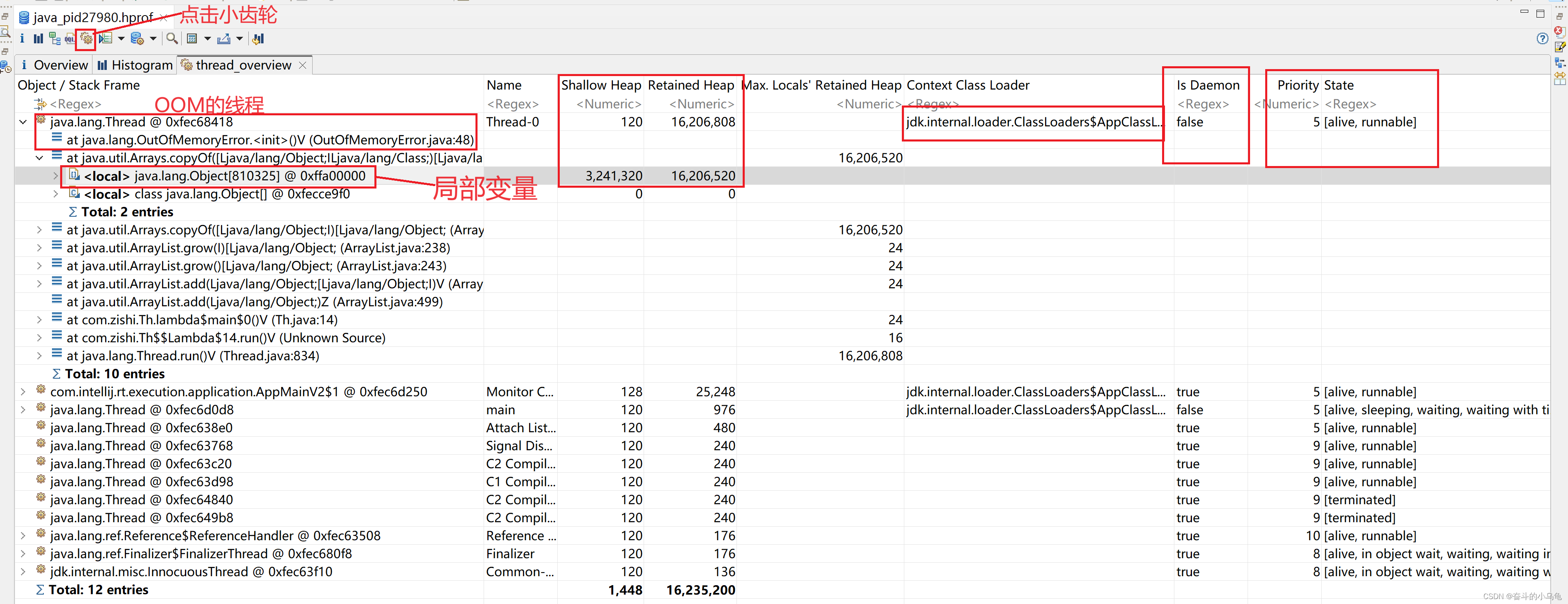Expand the AppMainV2$1 Monitor thread row
The height and width of the screenshot is (604, 1568).
[x=23, y=392]
